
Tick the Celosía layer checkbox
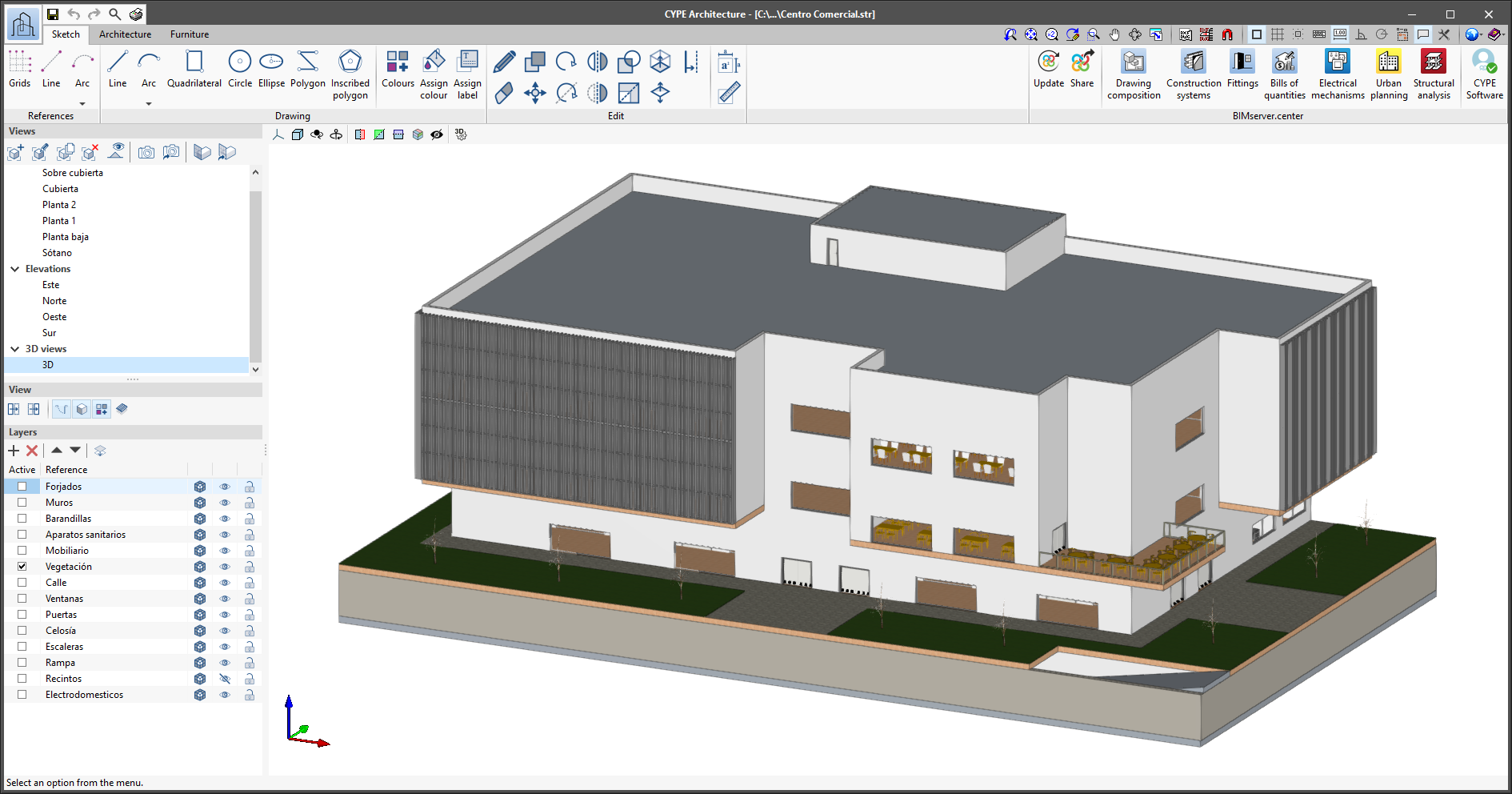point(22,631)
